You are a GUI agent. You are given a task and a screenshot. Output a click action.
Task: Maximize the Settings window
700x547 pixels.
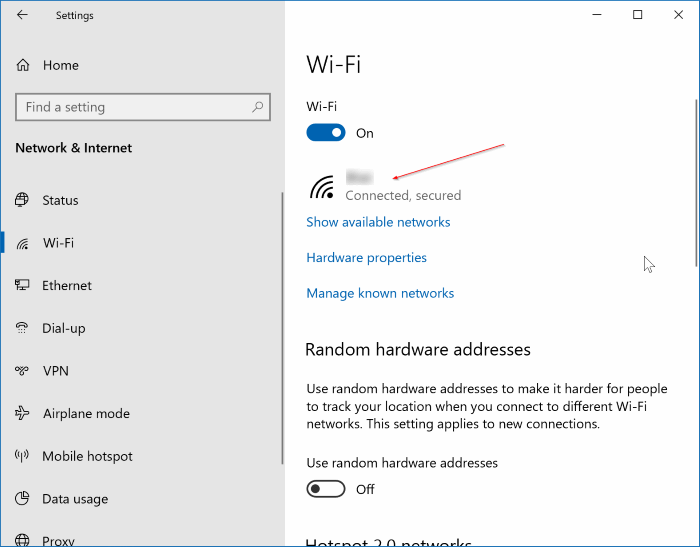638,15
